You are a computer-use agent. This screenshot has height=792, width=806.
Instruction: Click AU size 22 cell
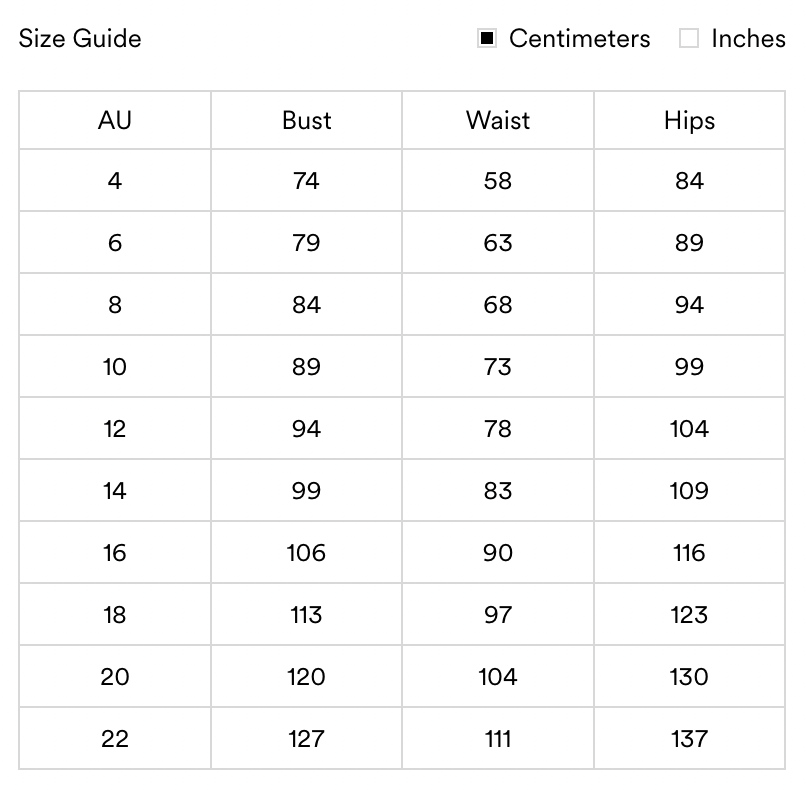click(115, 739)
